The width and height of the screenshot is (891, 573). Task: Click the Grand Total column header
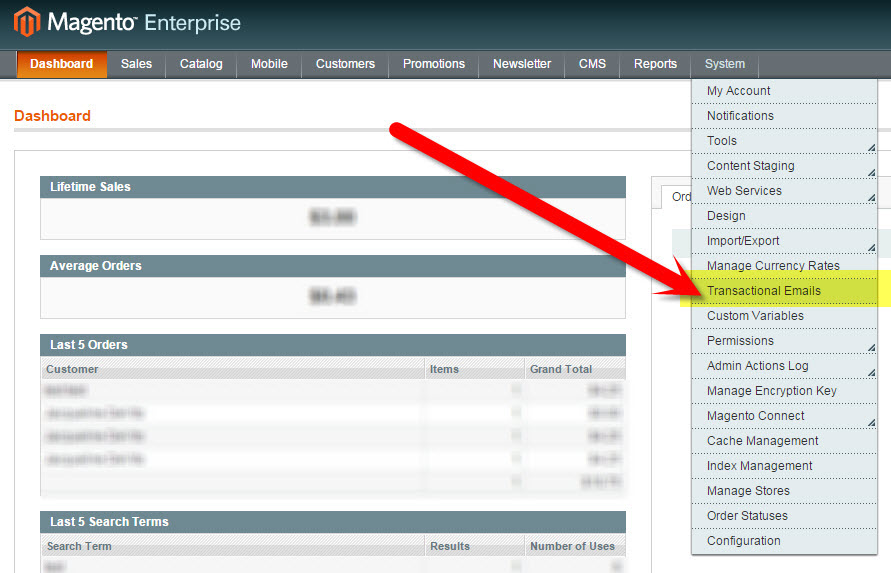click(x=575, y=369)
